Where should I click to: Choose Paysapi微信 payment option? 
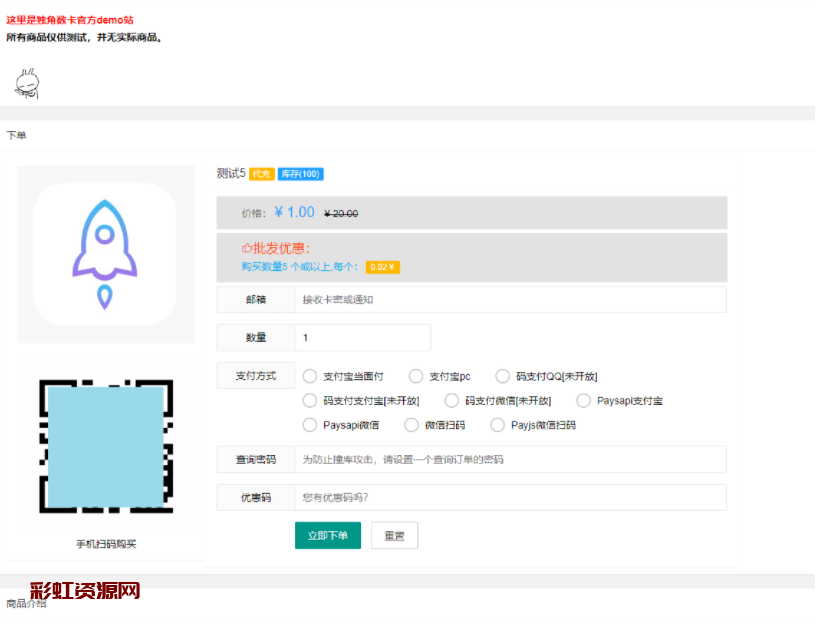[x=311, y=425]
